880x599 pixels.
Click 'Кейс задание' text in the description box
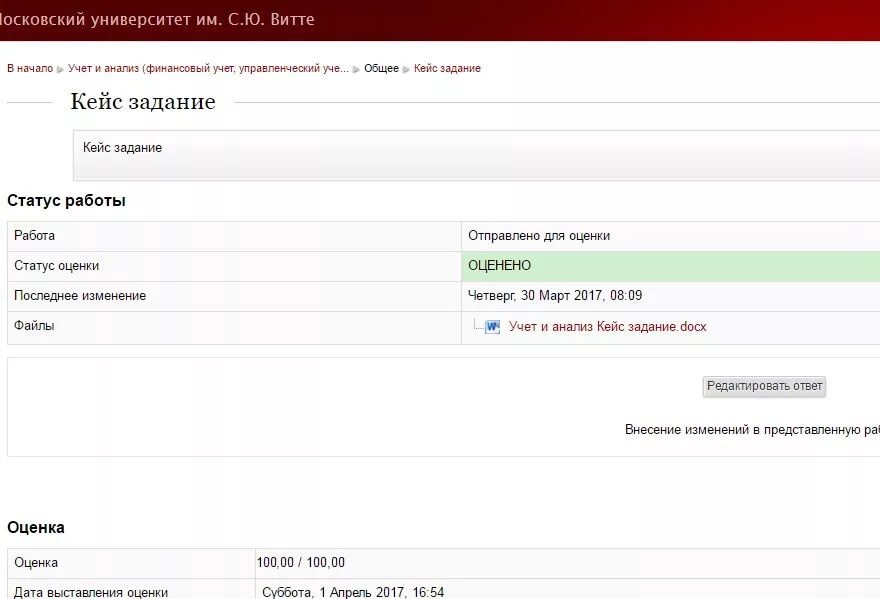pos(122,148)
